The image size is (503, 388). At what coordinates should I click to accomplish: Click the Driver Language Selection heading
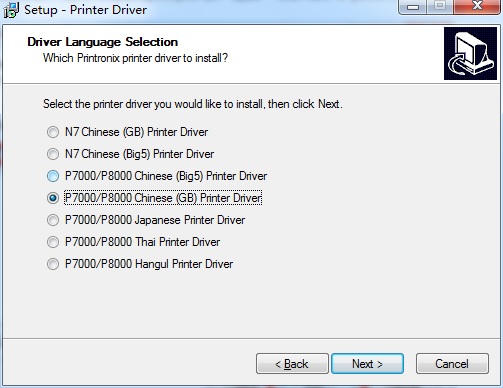[103, 42]
